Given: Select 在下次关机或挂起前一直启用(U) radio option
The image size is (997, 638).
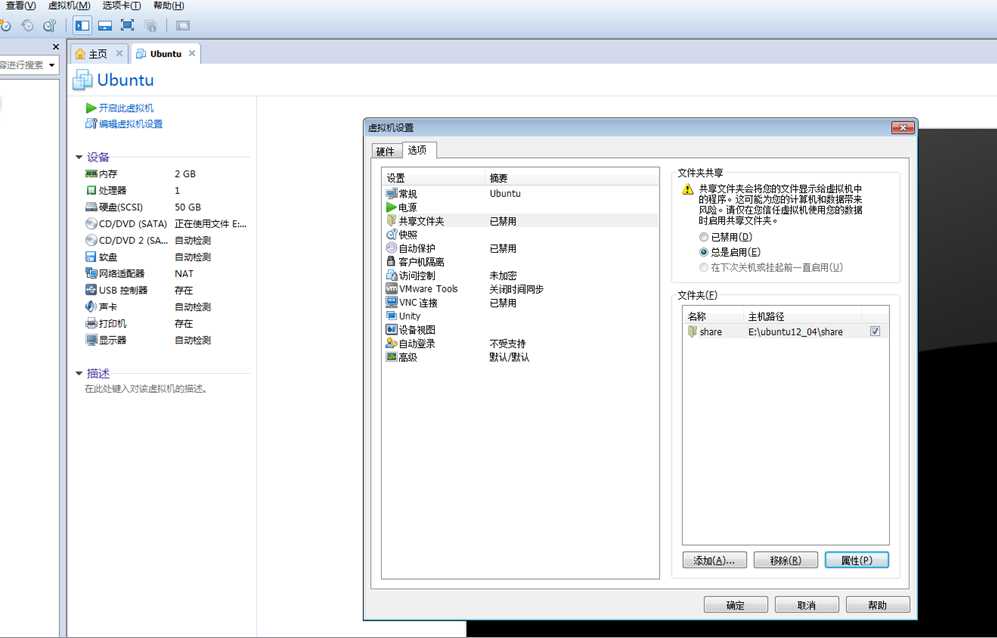Looking at the screenshot, I should point(703,267).
